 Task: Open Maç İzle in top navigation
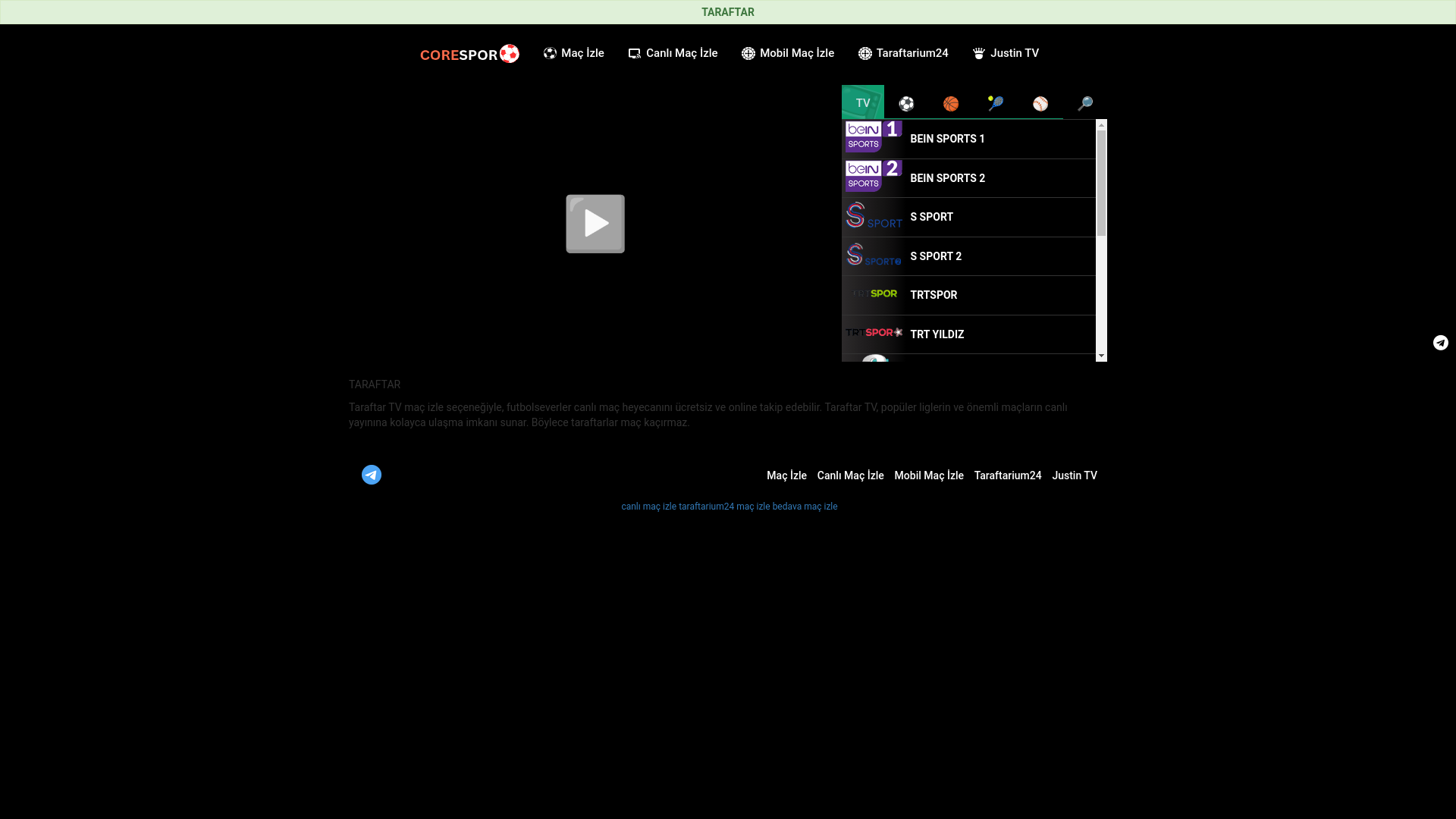coord(574,53)
